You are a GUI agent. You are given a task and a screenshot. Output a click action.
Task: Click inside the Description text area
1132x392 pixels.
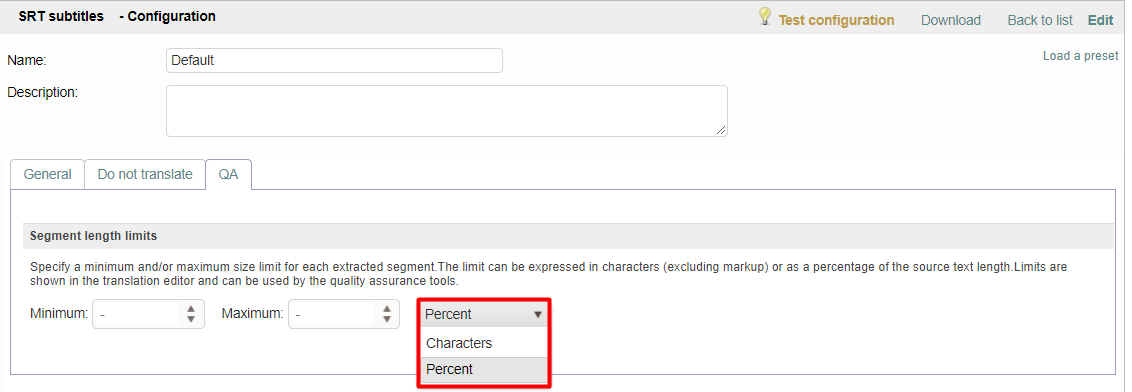pos(447,111)
